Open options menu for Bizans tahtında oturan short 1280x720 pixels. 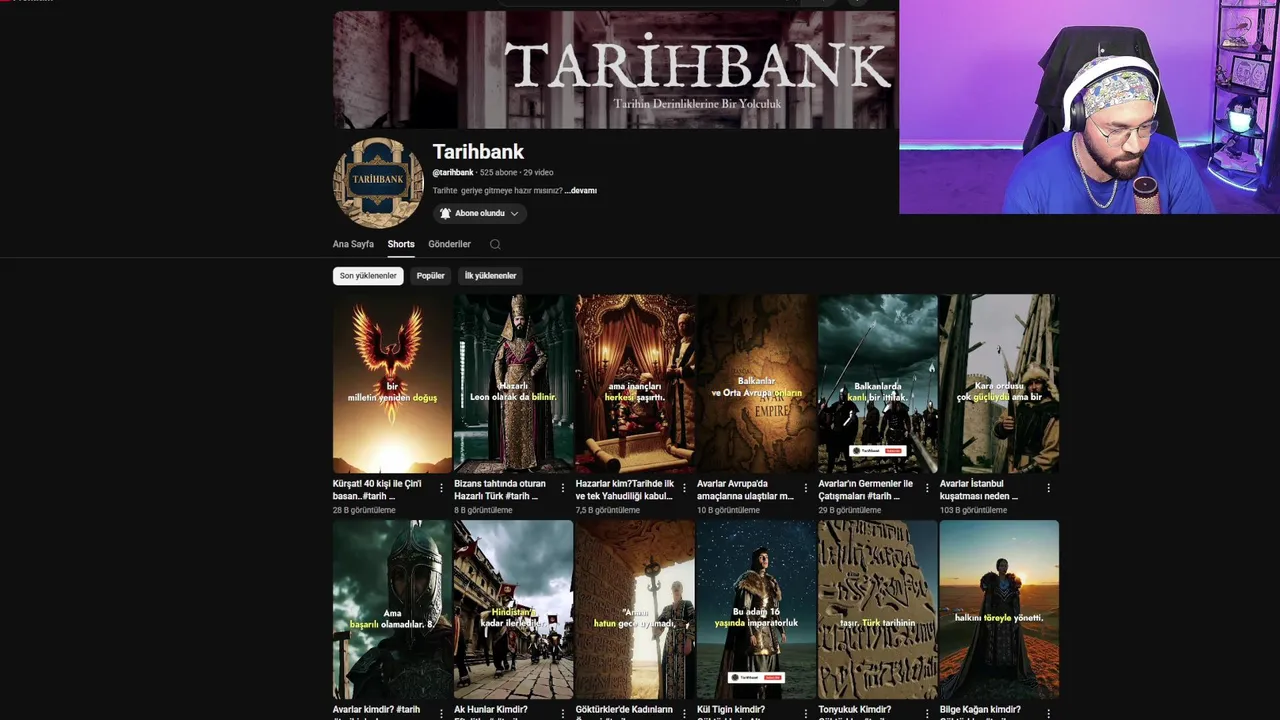click(562, 488)
